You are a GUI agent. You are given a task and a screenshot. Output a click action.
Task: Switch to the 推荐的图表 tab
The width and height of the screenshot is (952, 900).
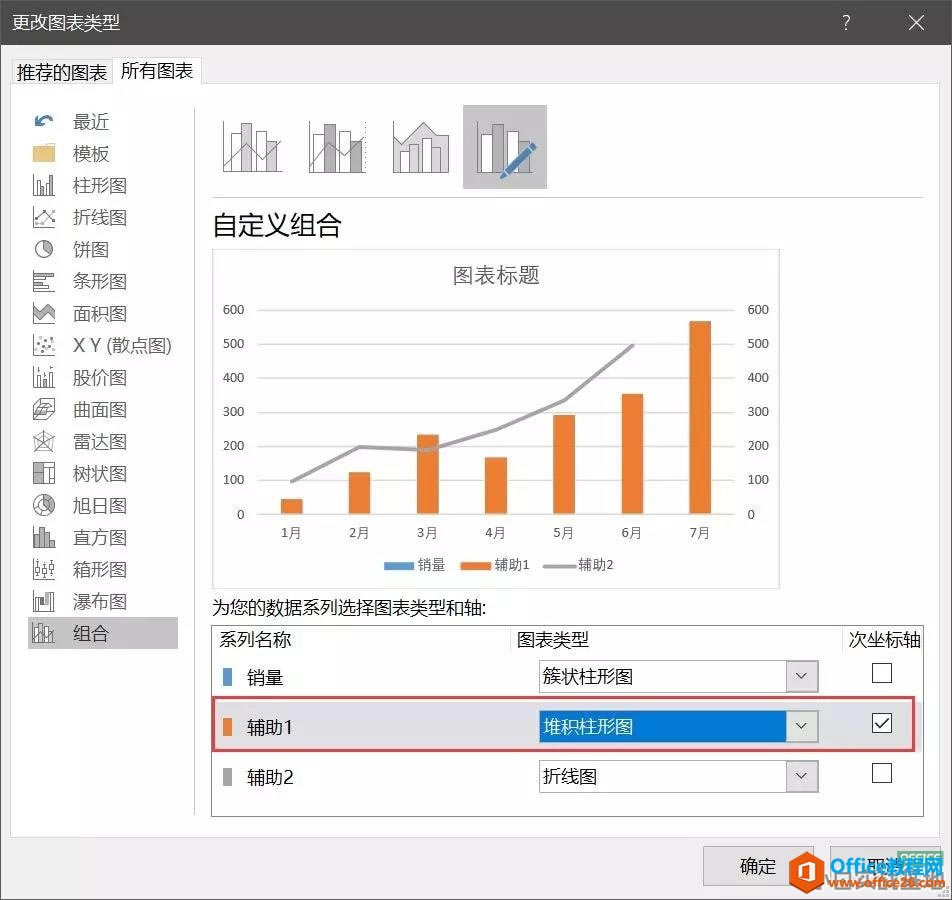pos(60,71)
